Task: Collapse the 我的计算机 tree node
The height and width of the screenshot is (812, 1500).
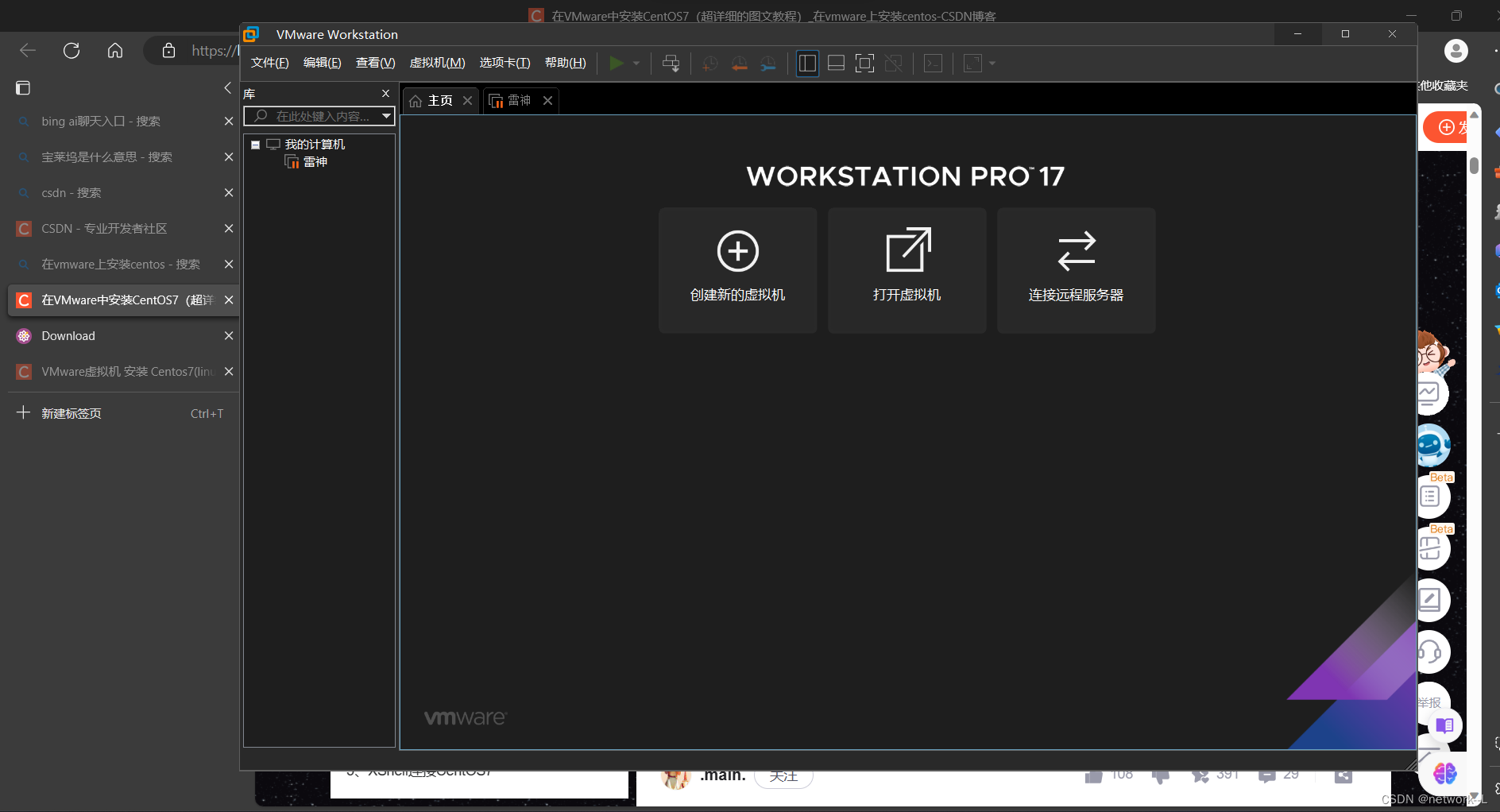Action: (256, 145)
